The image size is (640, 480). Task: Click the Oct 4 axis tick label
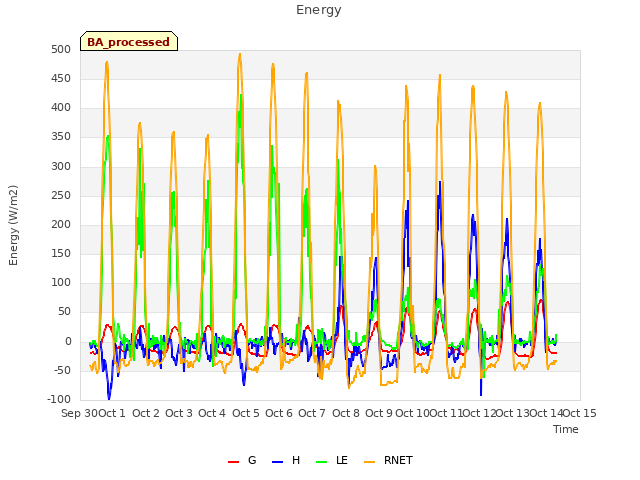(x=212, y=413)
